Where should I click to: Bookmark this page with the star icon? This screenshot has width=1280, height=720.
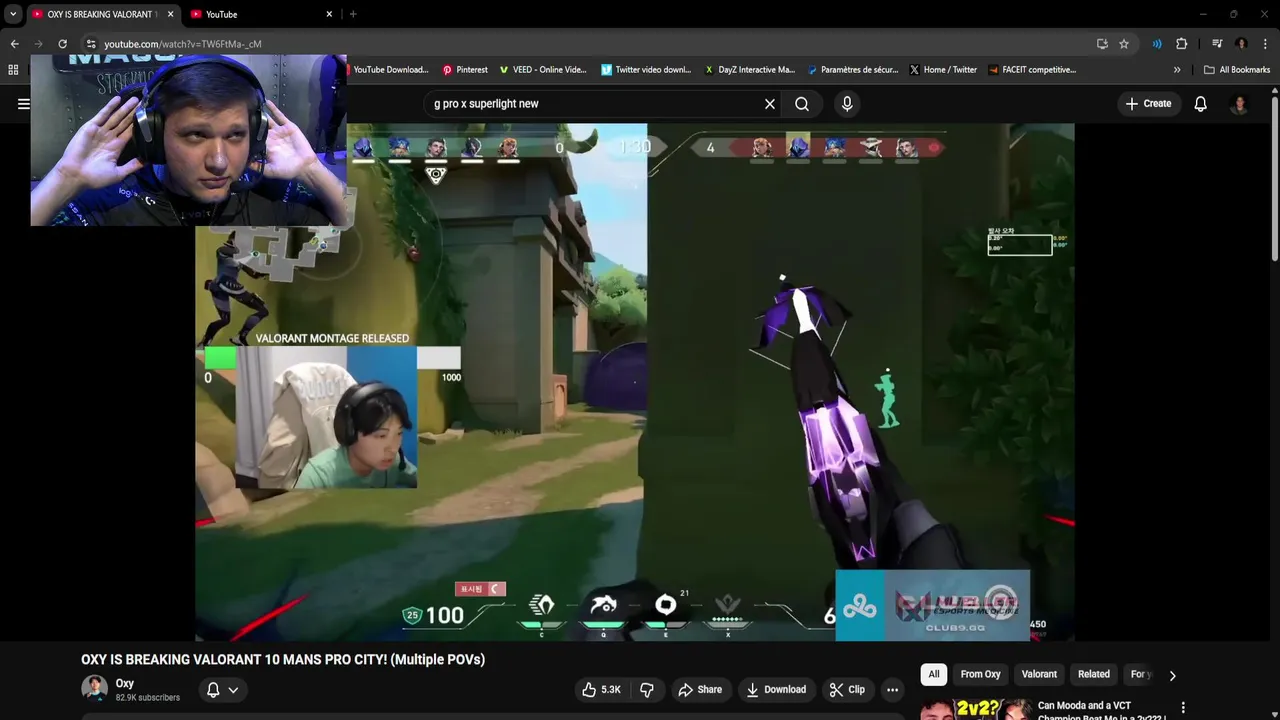tap(1124, 44)
